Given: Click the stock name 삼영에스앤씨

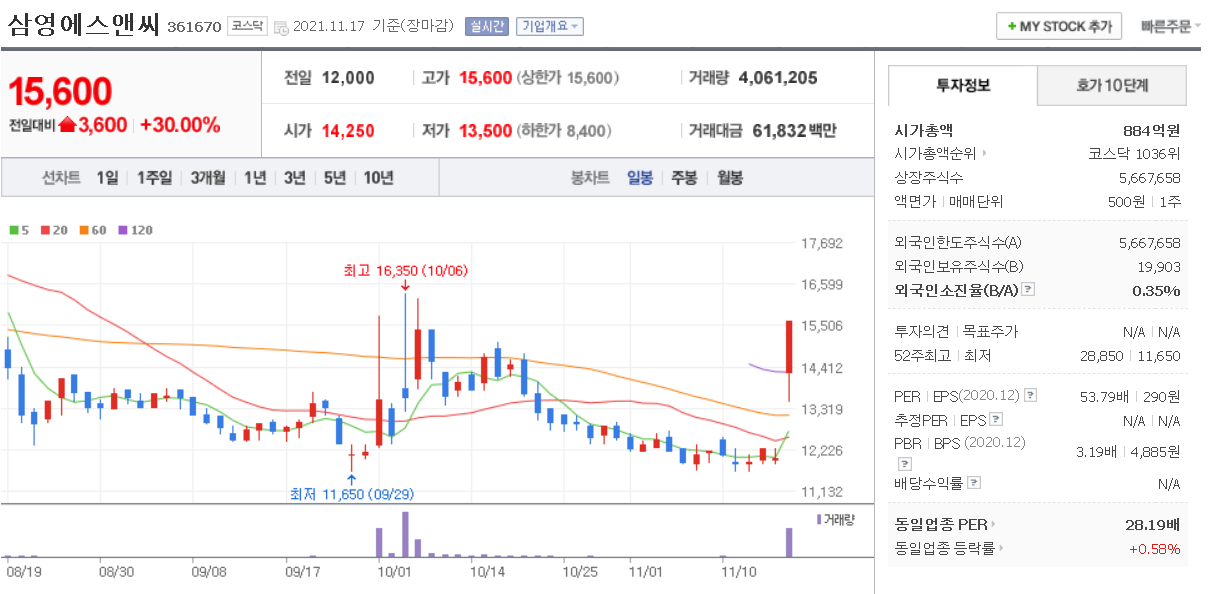Looking at the screenshot, I should pyautogui.click(x=84, y=26).
